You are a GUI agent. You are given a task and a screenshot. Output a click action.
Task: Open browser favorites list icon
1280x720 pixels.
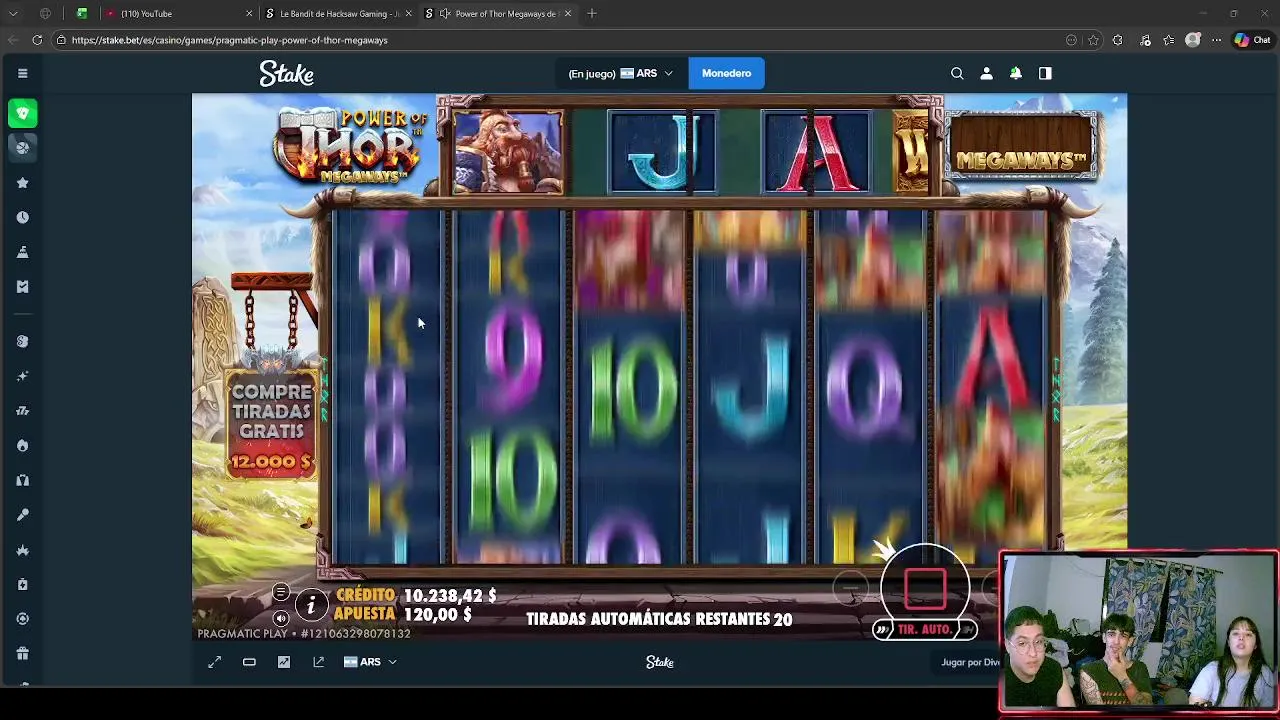(1168, 40)
